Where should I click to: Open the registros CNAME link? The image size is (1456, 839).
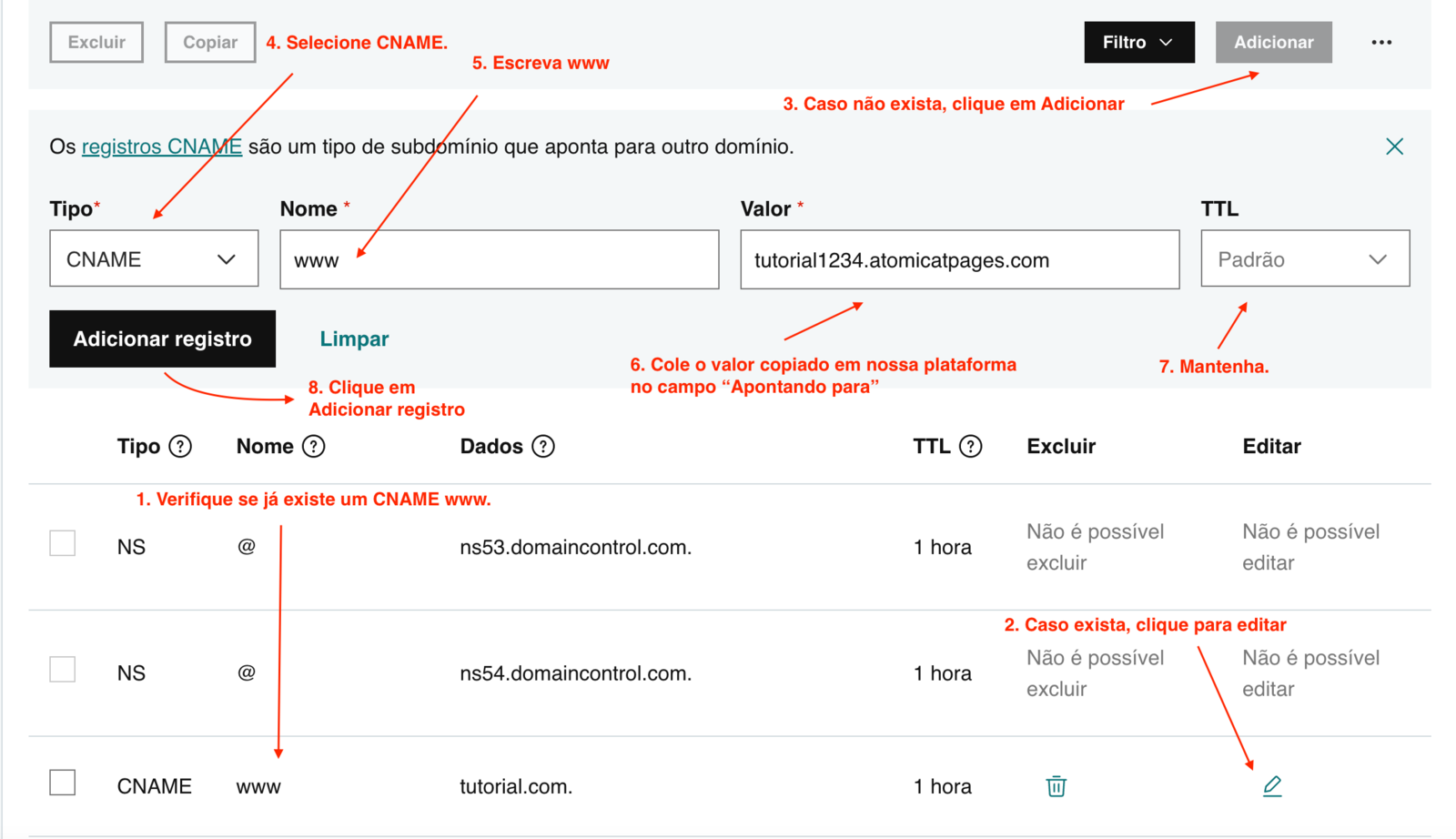tap(162, 147)
